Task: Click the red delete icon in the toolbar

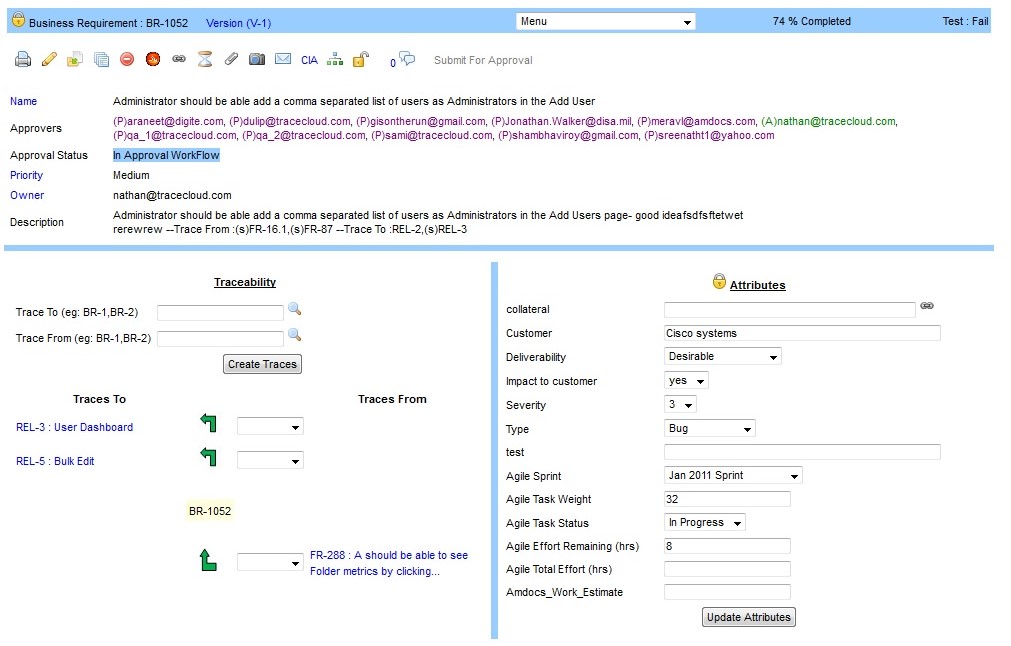Action: pos(126,58)
